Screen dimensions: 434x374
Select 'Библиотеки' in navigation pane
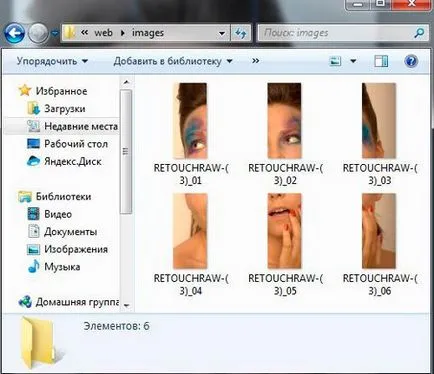63,196
